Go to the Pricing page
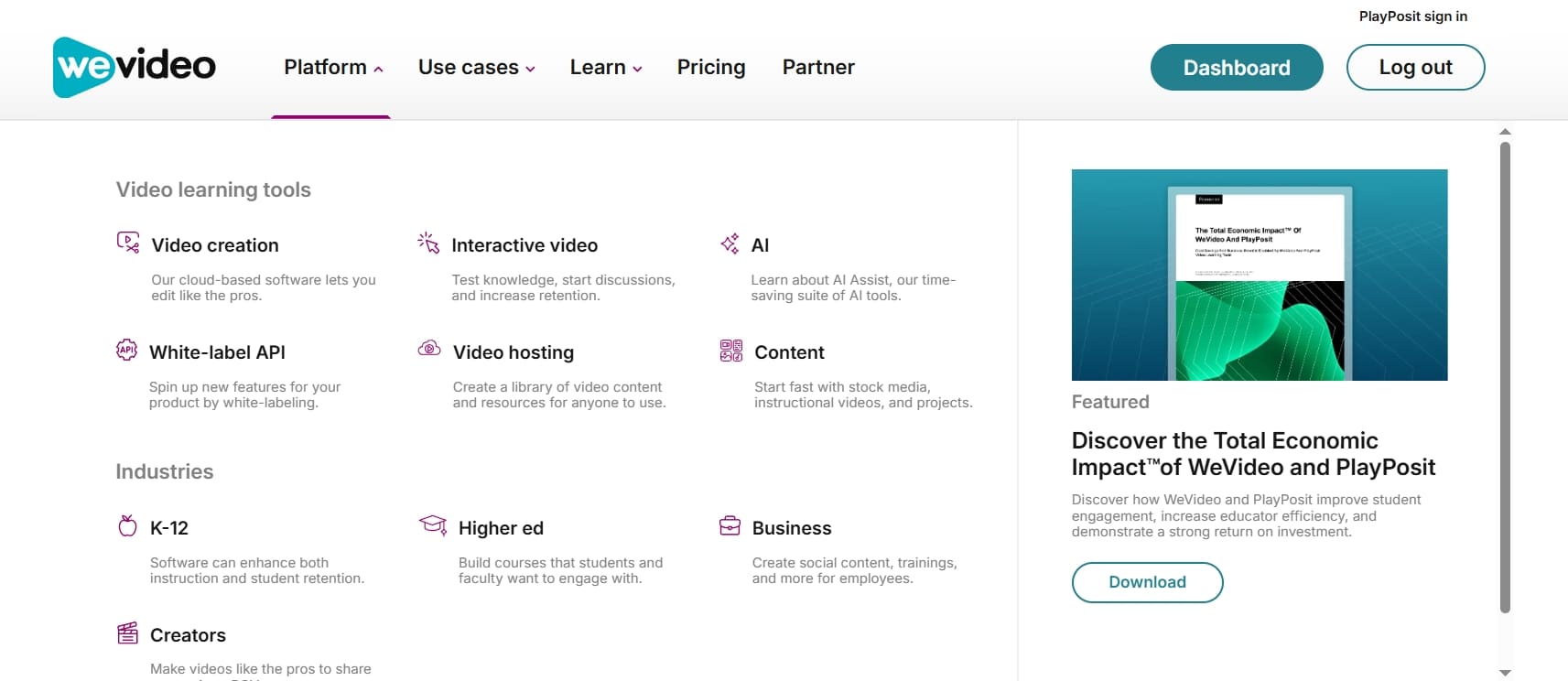The height and width of the screenshot is (681, 1568). pyautogui.click(x=711, y=67)
